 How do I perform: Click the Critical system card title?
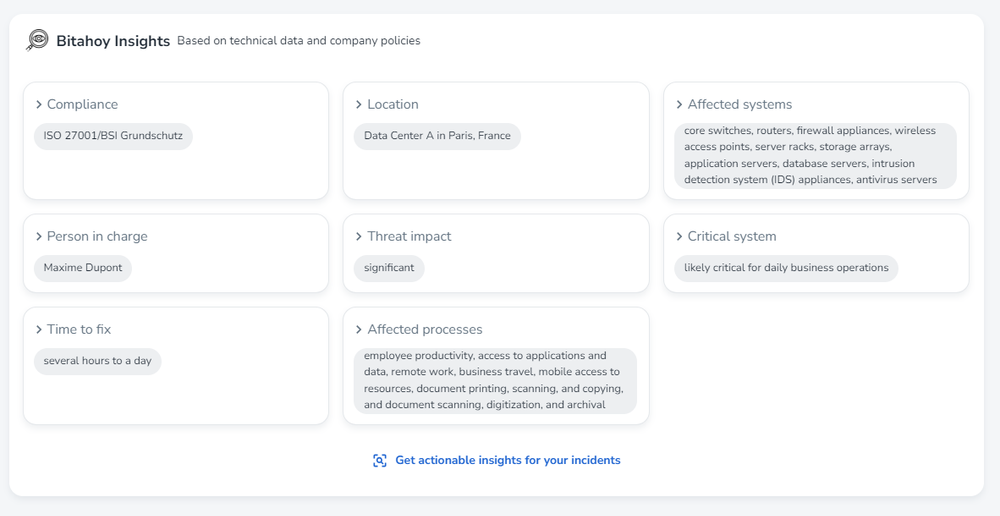[732, 237]
